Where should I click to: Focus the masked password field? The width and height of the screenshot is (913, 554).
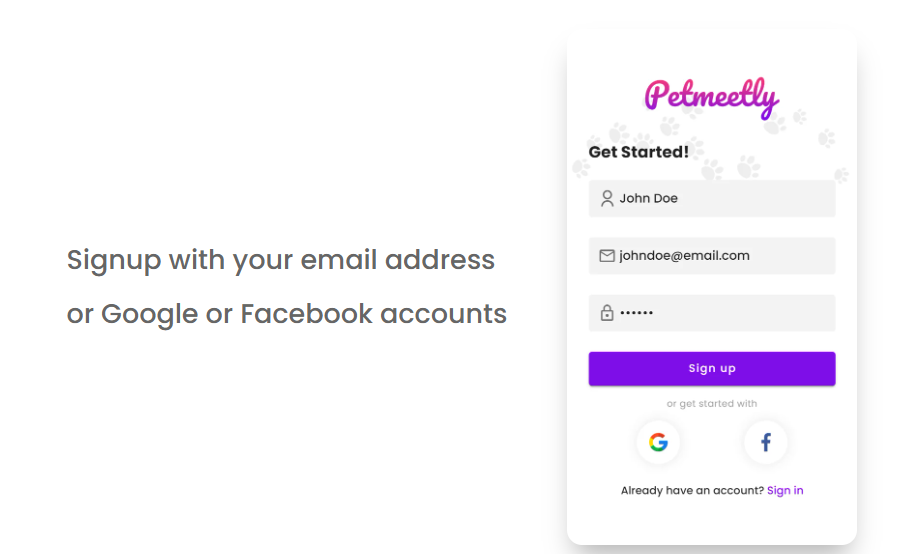point(712,313)
